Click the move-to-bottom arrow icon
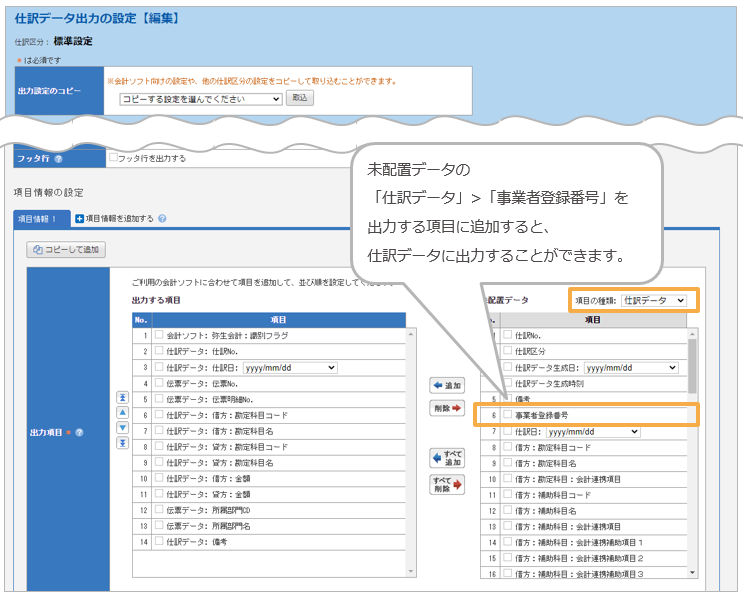The image size is (743, 596). 123,442
